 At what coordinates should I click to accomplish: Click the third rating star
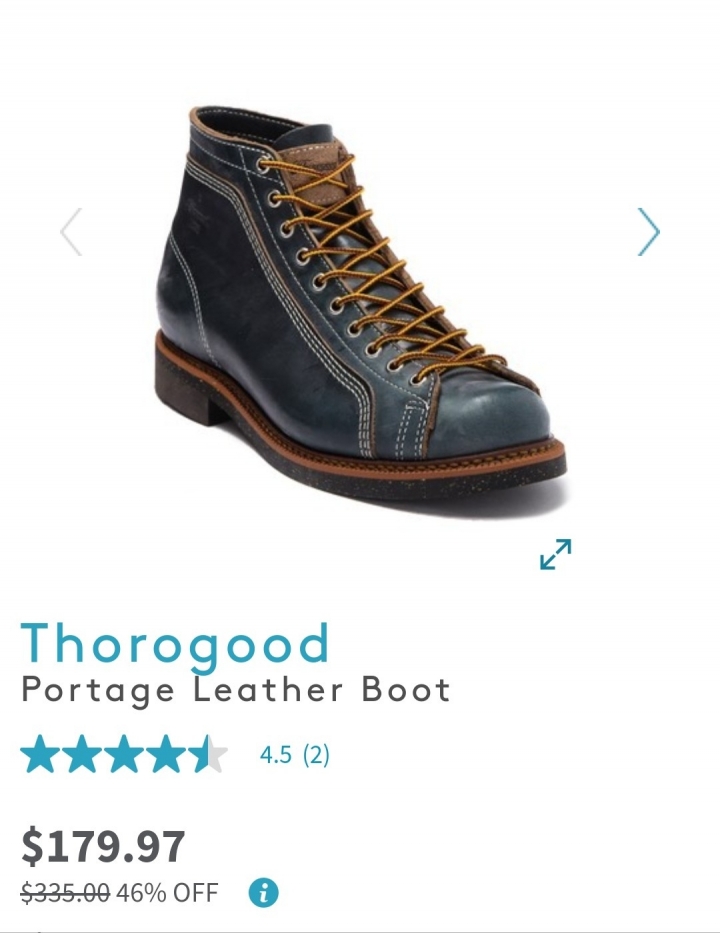(124, 754)
